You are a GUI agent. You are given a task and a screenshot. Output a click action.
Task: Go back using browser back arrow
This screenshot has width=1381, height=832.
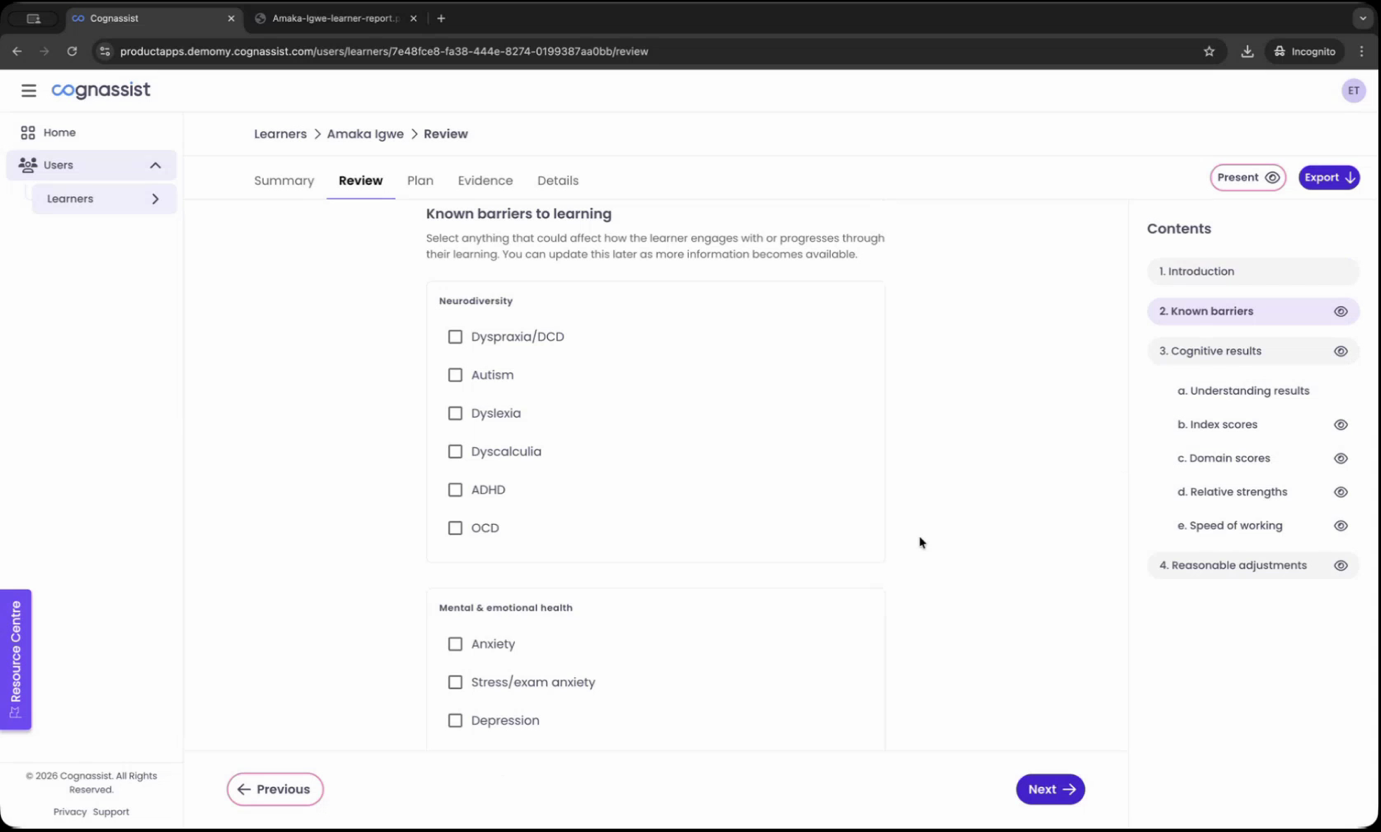pos(17,51)
